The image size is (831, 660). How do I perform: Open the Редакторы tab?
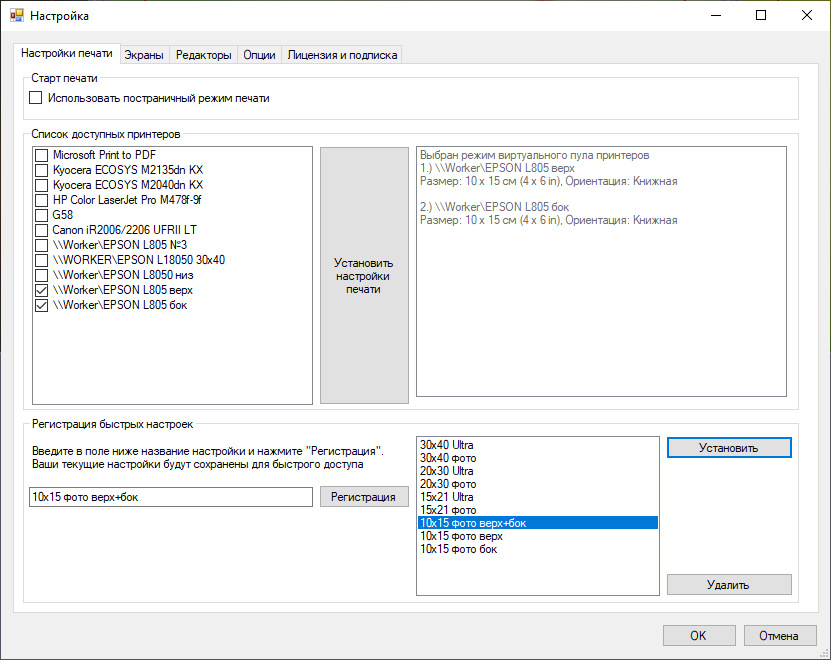204,55
